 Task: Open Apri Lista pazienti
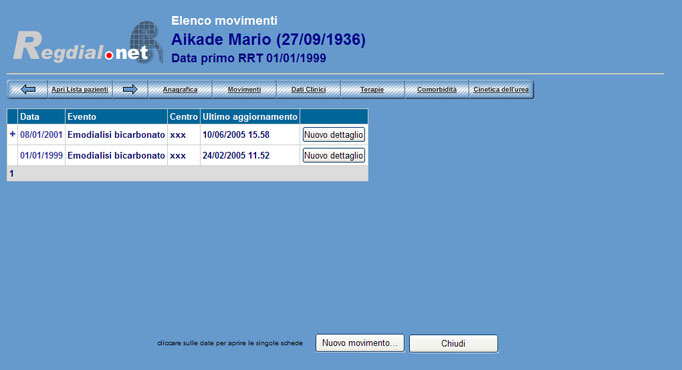coord(80,90)
